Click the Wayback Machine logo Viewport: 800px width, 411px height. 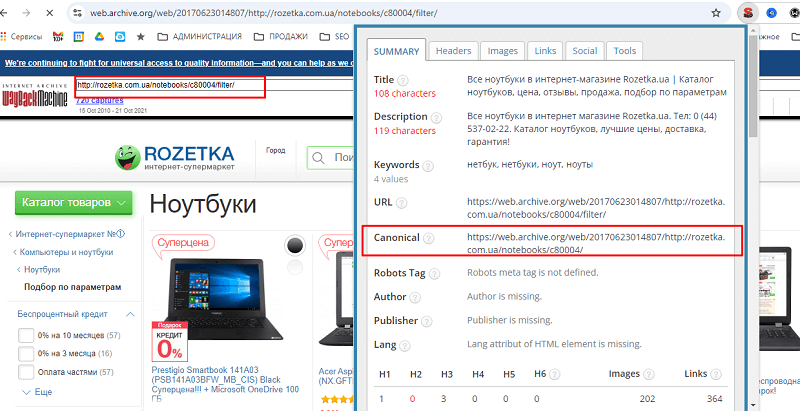[35, 95]
